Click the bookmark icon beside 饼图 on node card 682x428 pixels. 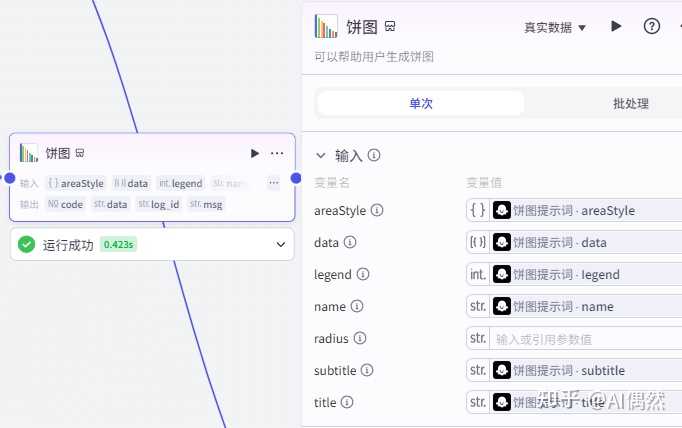pyautogui.click(x=80, y=153)
